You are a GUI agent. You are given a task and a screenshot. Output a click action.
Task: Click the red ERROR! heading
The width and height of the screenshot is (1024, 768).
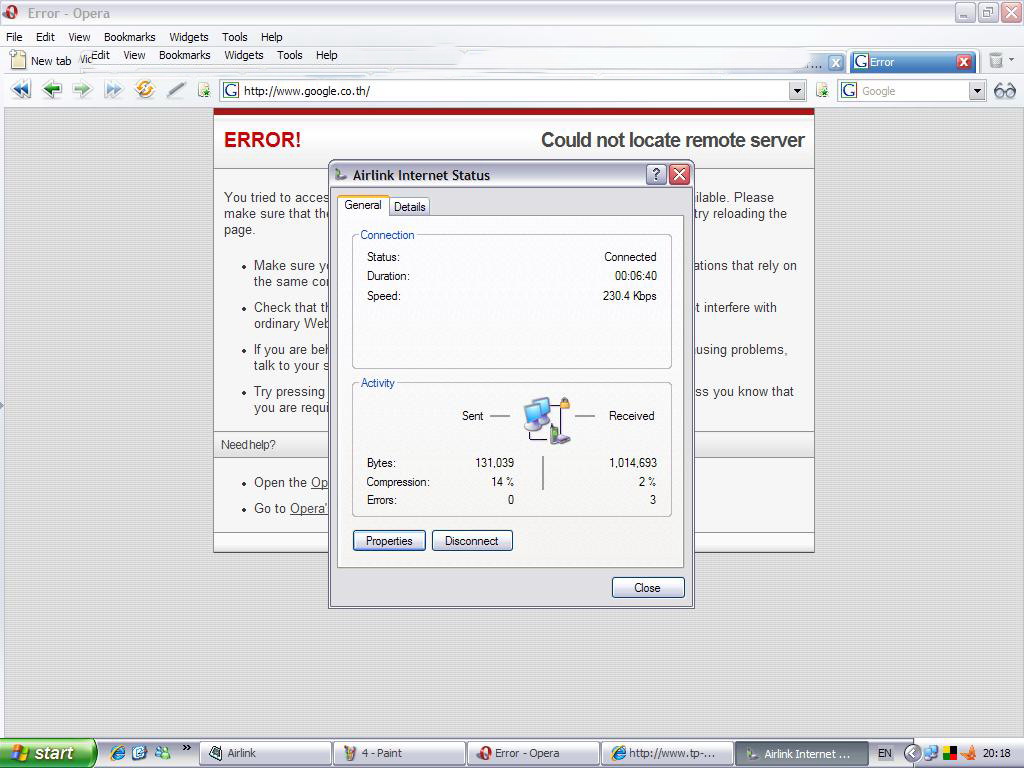pos(263,140)
